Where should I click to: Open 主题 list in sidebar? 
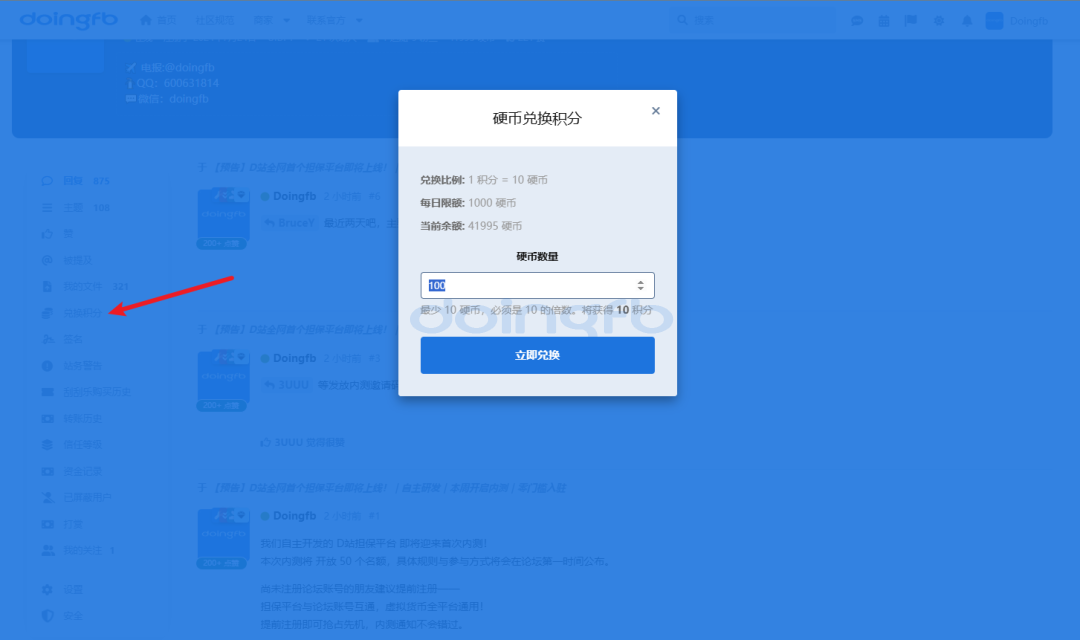click(x=73, y=207)
